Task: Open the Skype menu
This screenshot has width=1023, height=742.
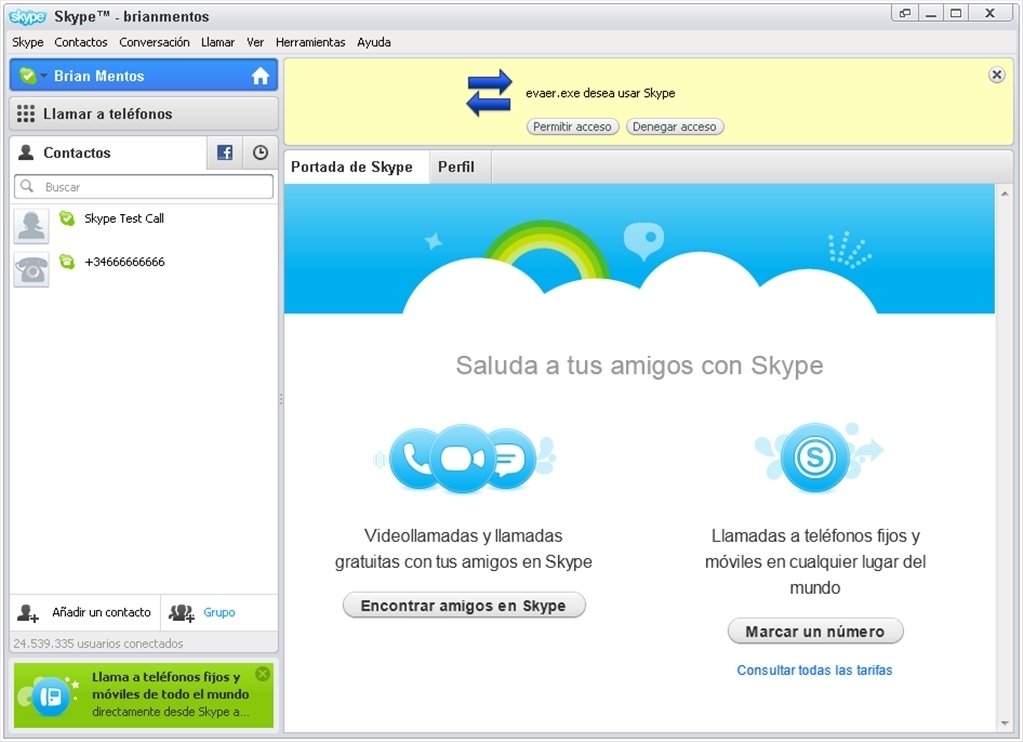Action: [x=27, y=42]
